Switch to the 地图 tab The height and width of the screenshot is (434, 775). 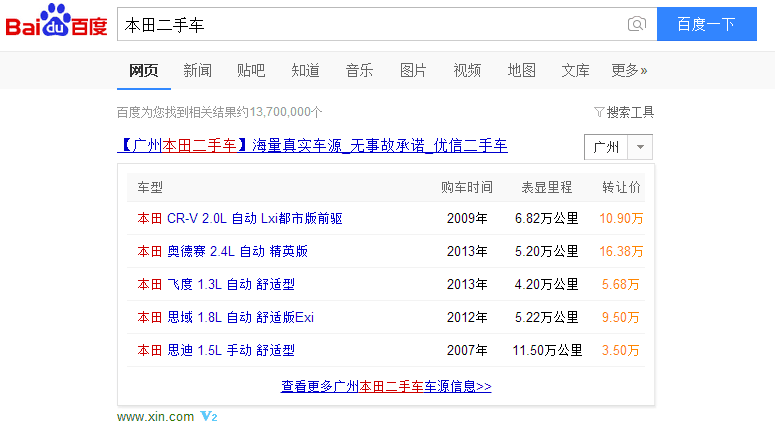point(521,70)
